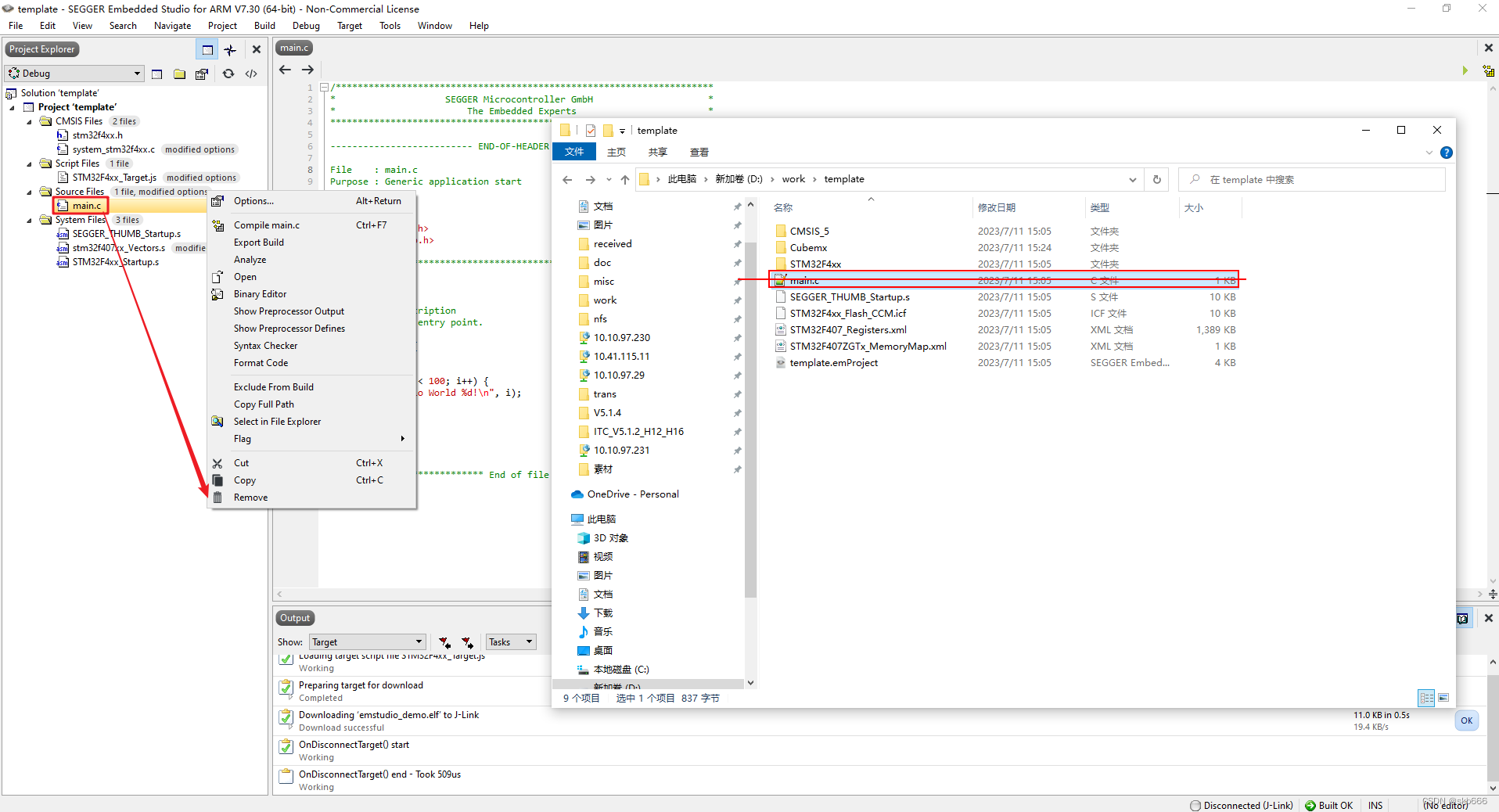The height and width of the screenshot is (812, 1499).
Task: Toggle pinned status of the work folder
Action: pos(736,300)
